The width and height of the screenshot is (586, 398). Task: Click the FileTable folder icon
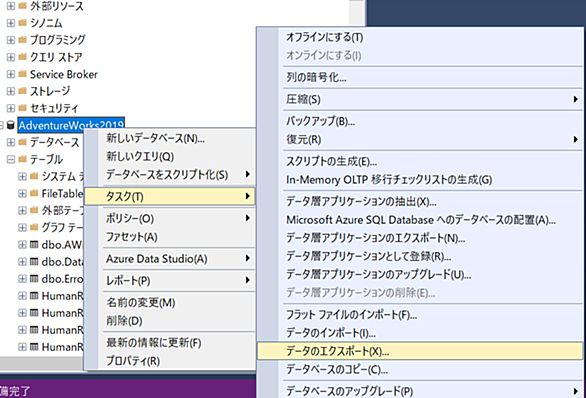[34, 193]
